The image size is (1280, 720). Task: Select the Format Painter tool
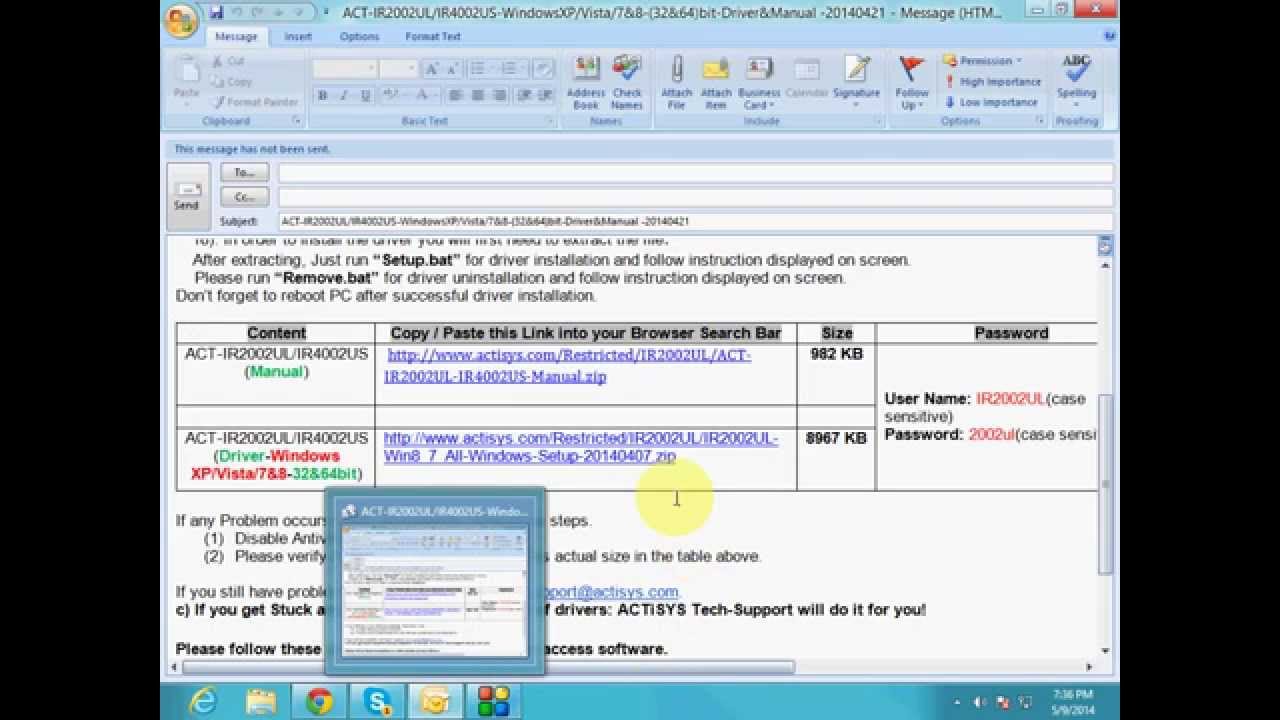pyautogui.click(x=255, y=102)
